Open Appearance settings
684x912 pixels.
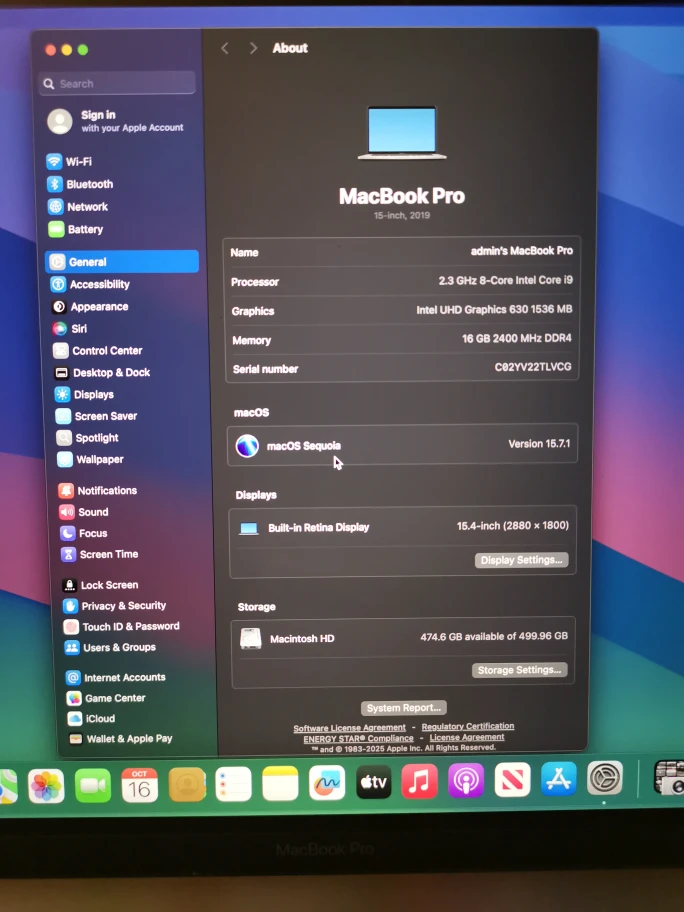(x=90, y=307)
